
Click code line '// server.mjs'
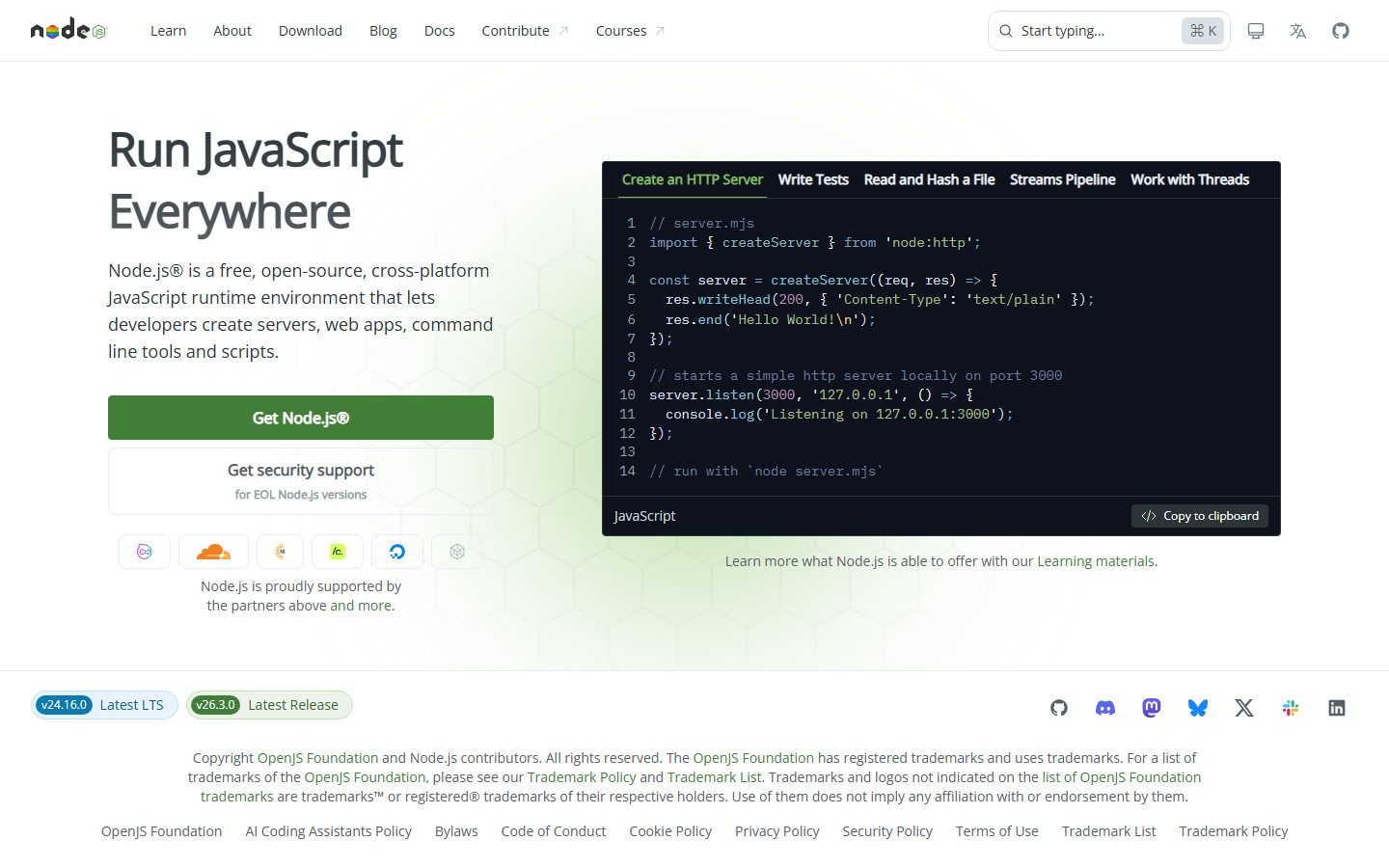(x=702, y=223)
